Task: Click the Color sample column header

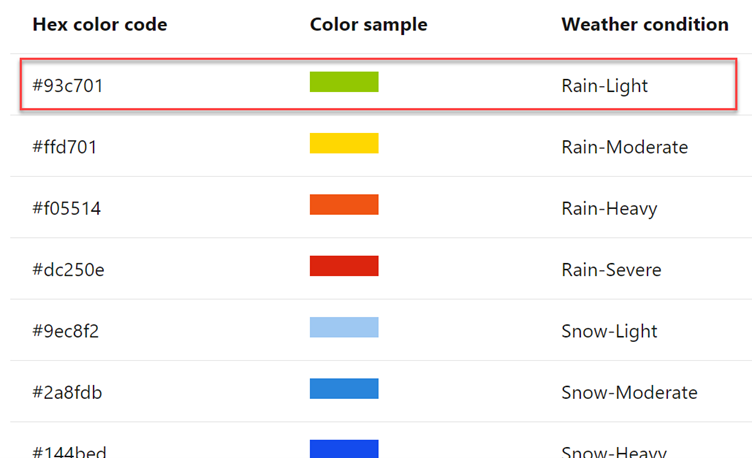Action: coord(368,24)
